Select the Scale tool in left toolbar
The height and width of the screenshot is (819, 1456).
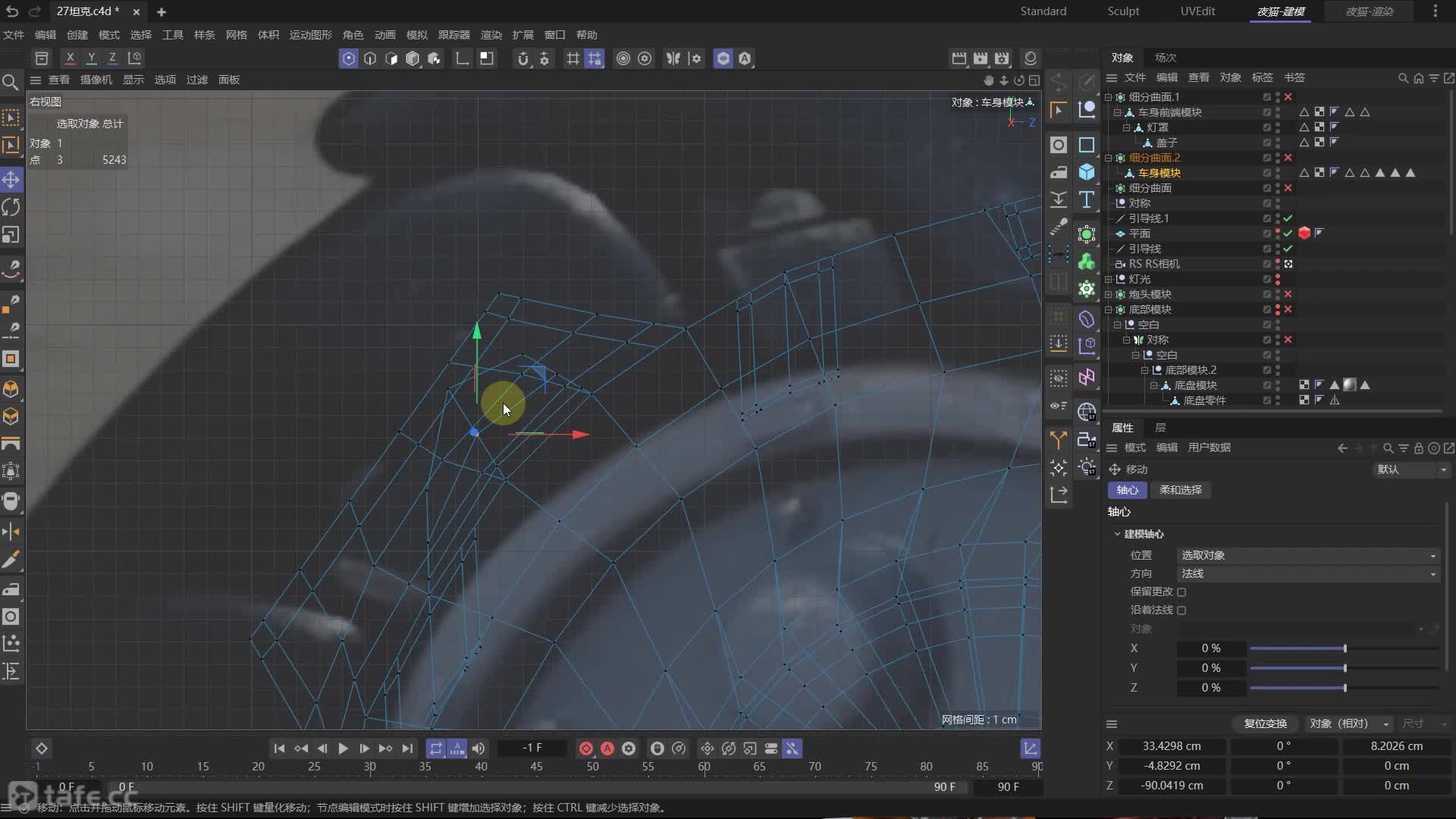[x=11, y=235]
